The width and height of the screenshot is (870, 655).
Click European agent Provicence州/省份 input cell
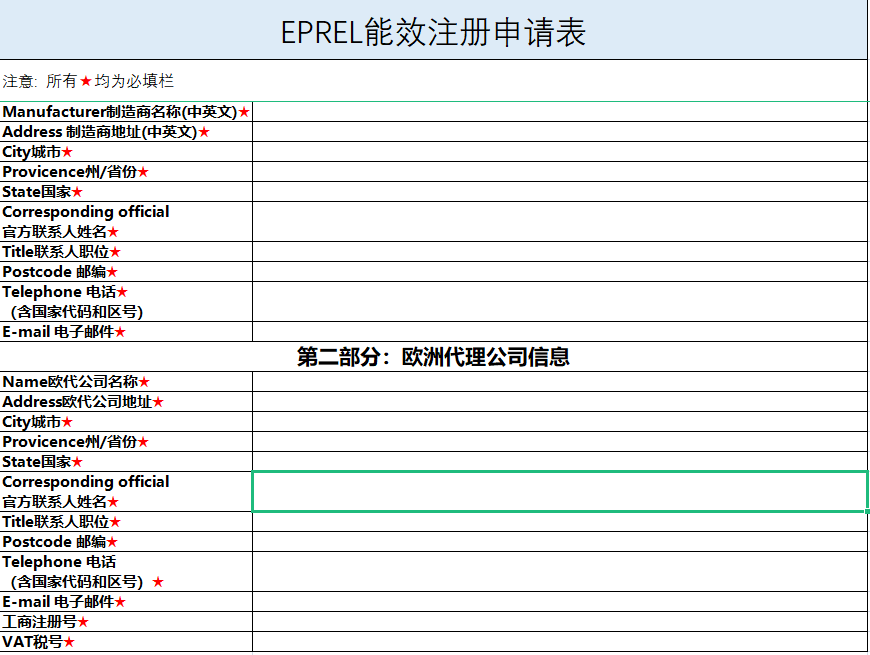(x=560, y=441)
